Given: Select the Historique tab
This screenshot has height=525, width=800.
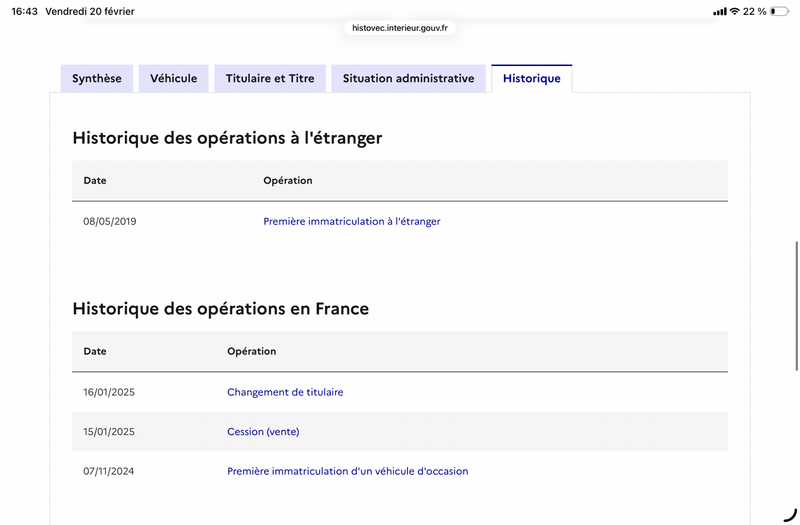Looking at the screenshot, I should (531, 79).
